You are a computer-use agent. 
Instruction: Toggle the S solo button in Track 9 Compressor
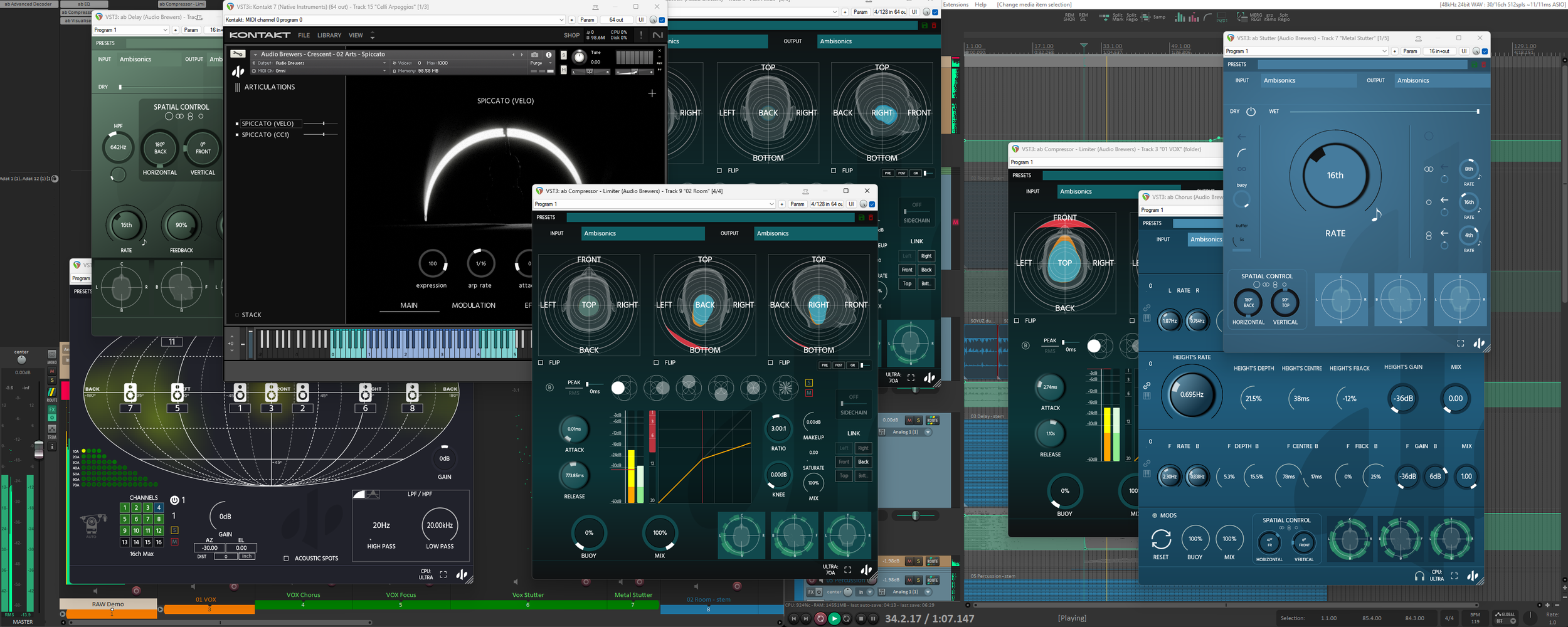(809, 383)
